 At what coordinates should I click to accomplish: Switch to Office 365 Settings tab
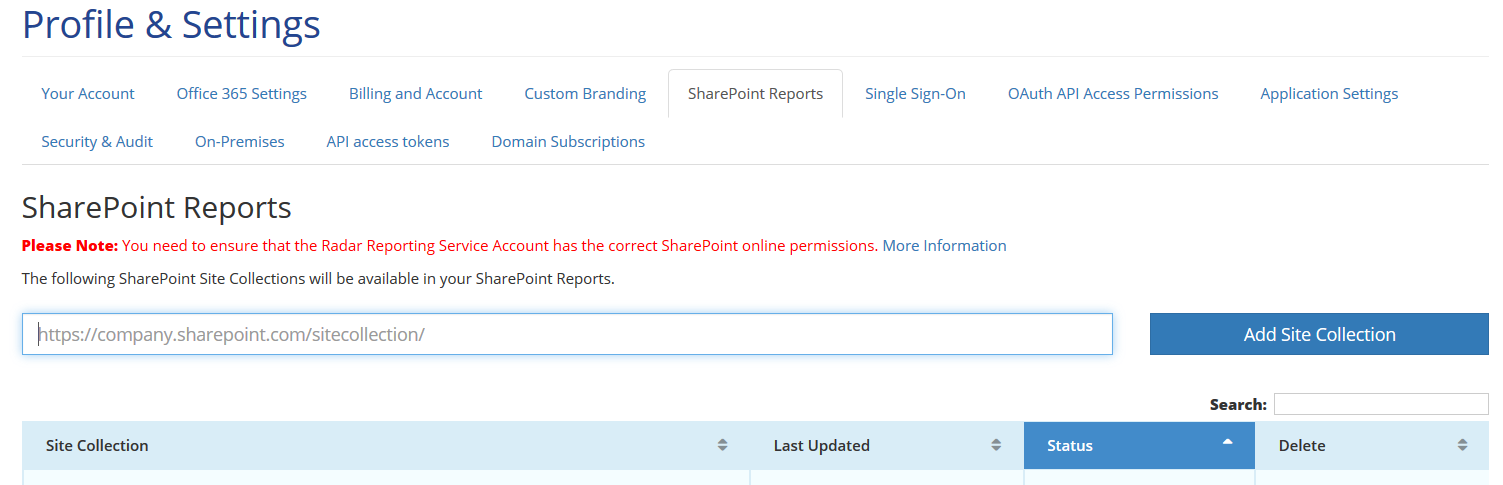[242, 94]
